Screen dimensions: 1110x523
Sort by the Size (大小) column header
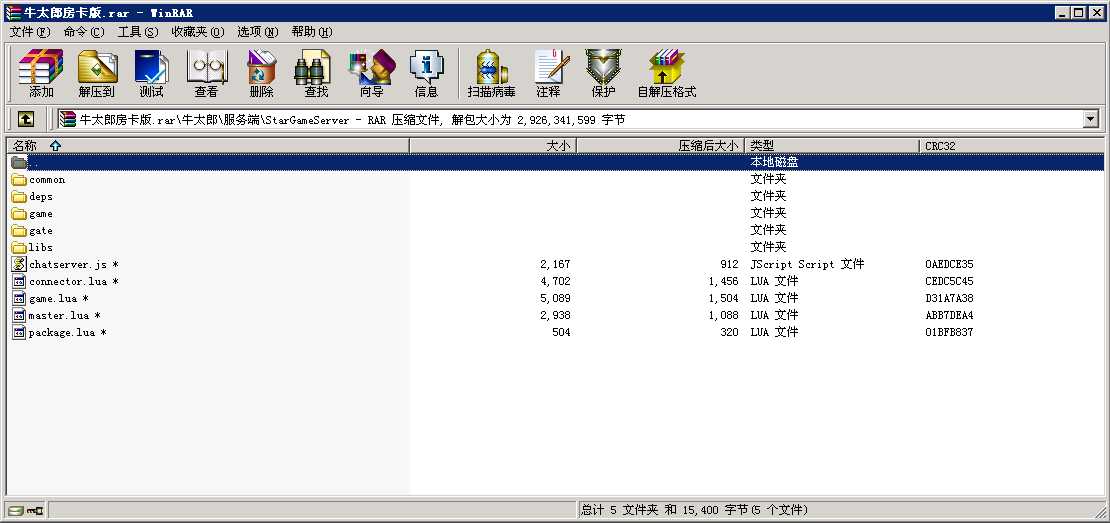tap(493, 146)
